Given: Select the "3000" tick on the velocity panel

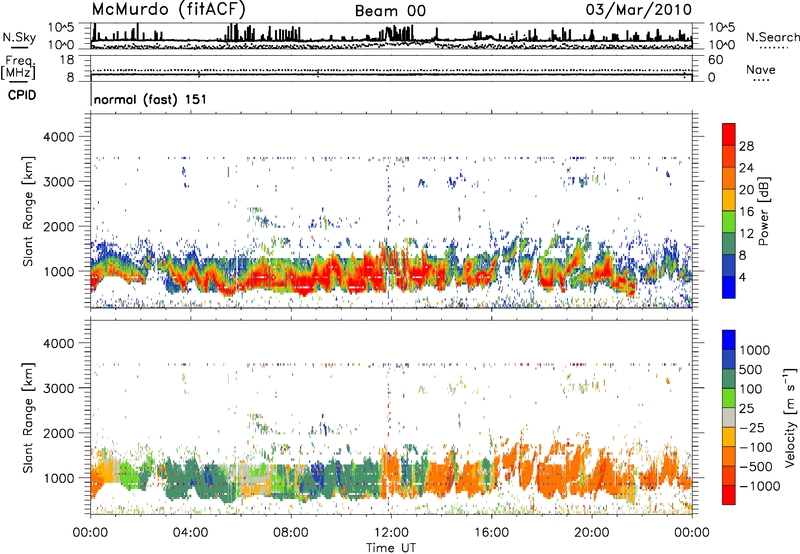Looking at the screenshot, I should tap(61, 388).
